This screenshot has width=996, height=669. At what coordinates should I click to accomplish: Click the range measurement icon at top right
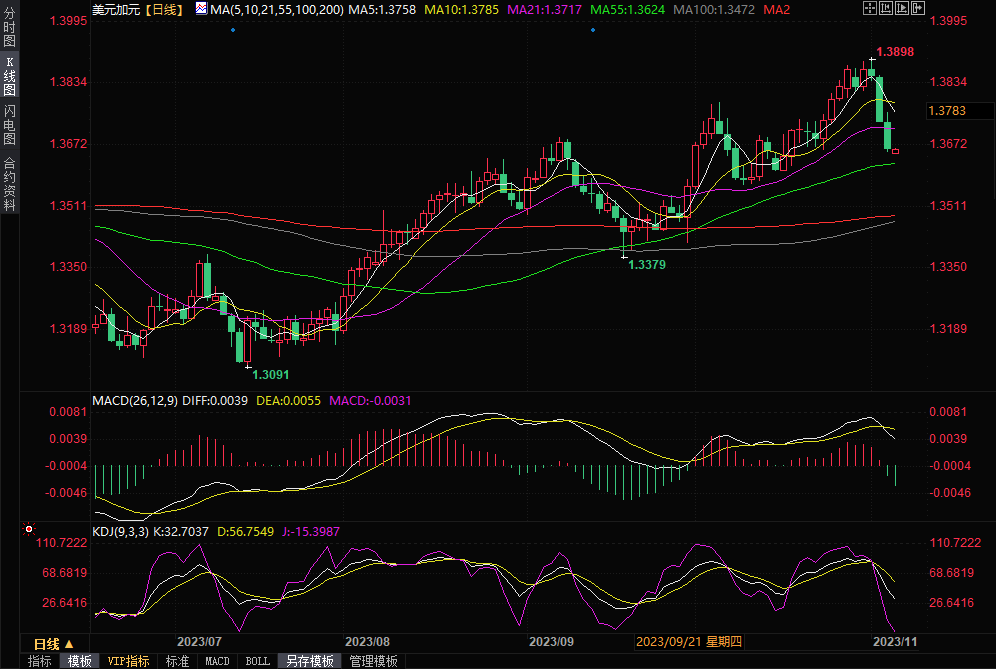point(884,9)
